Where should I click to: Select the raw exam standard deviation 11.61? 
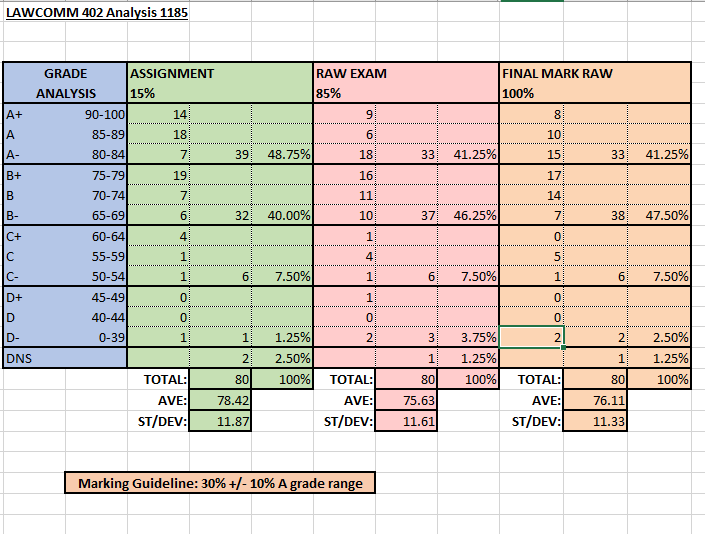pyautogui.click(x=406, y=421)
